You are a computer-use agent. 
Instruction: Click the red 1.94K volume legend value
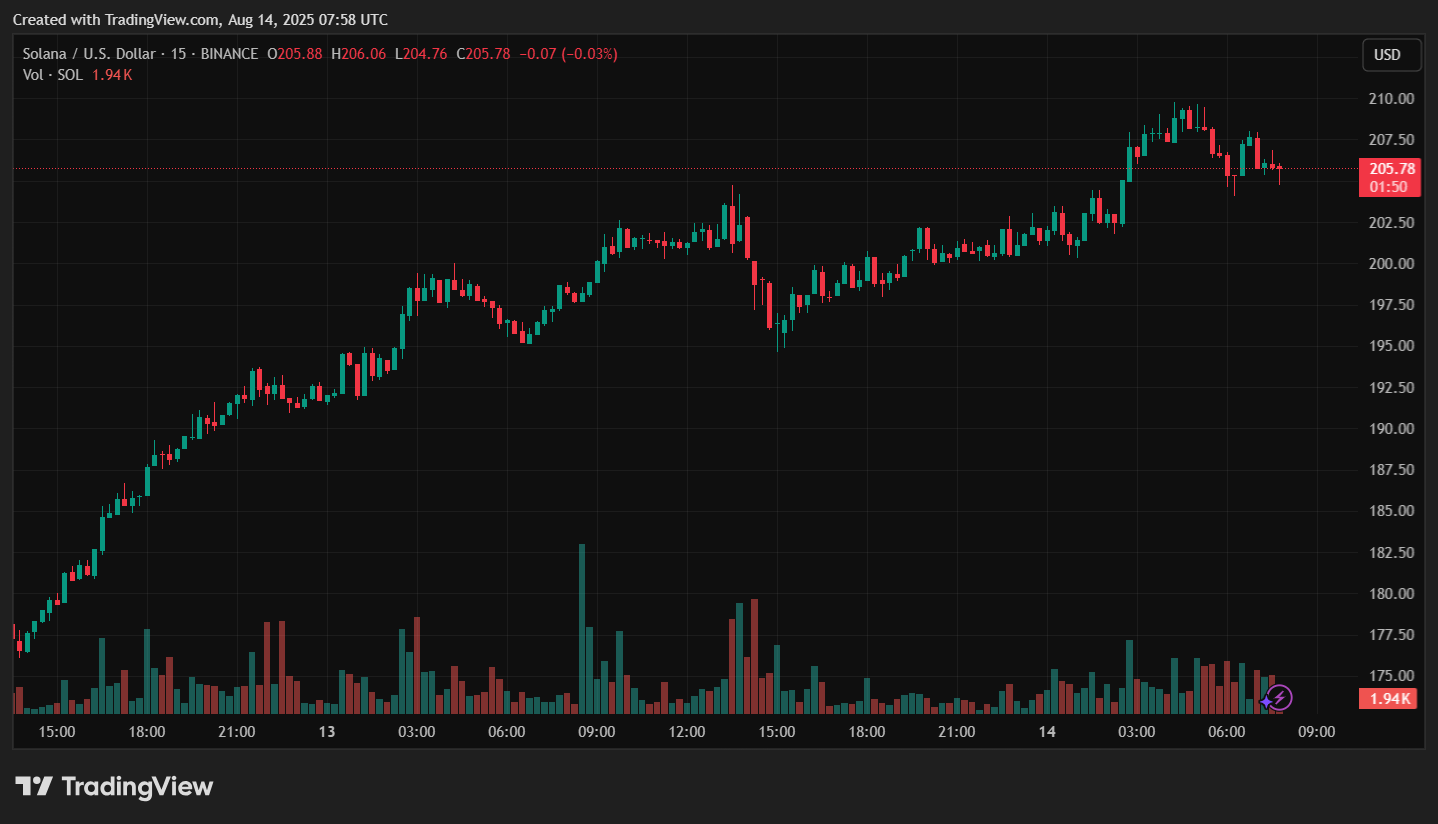tap(112, 75)
